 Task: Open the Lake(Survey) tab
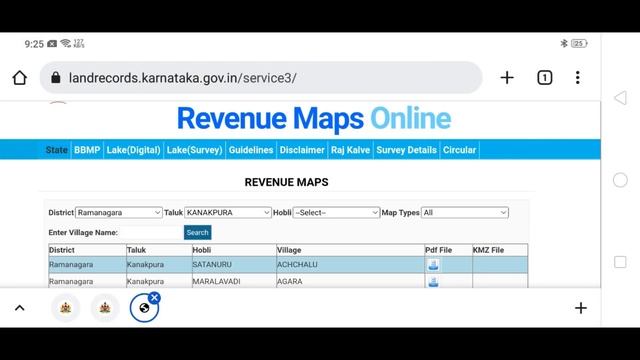[x=194, y=150]
